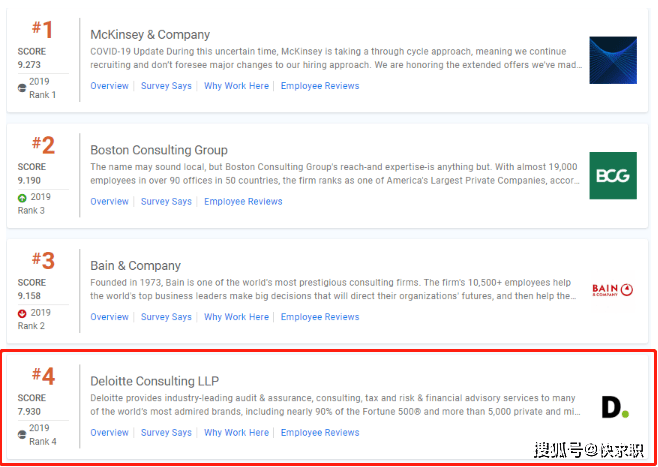Open Deloitte Survey Says link

[166, 433]
